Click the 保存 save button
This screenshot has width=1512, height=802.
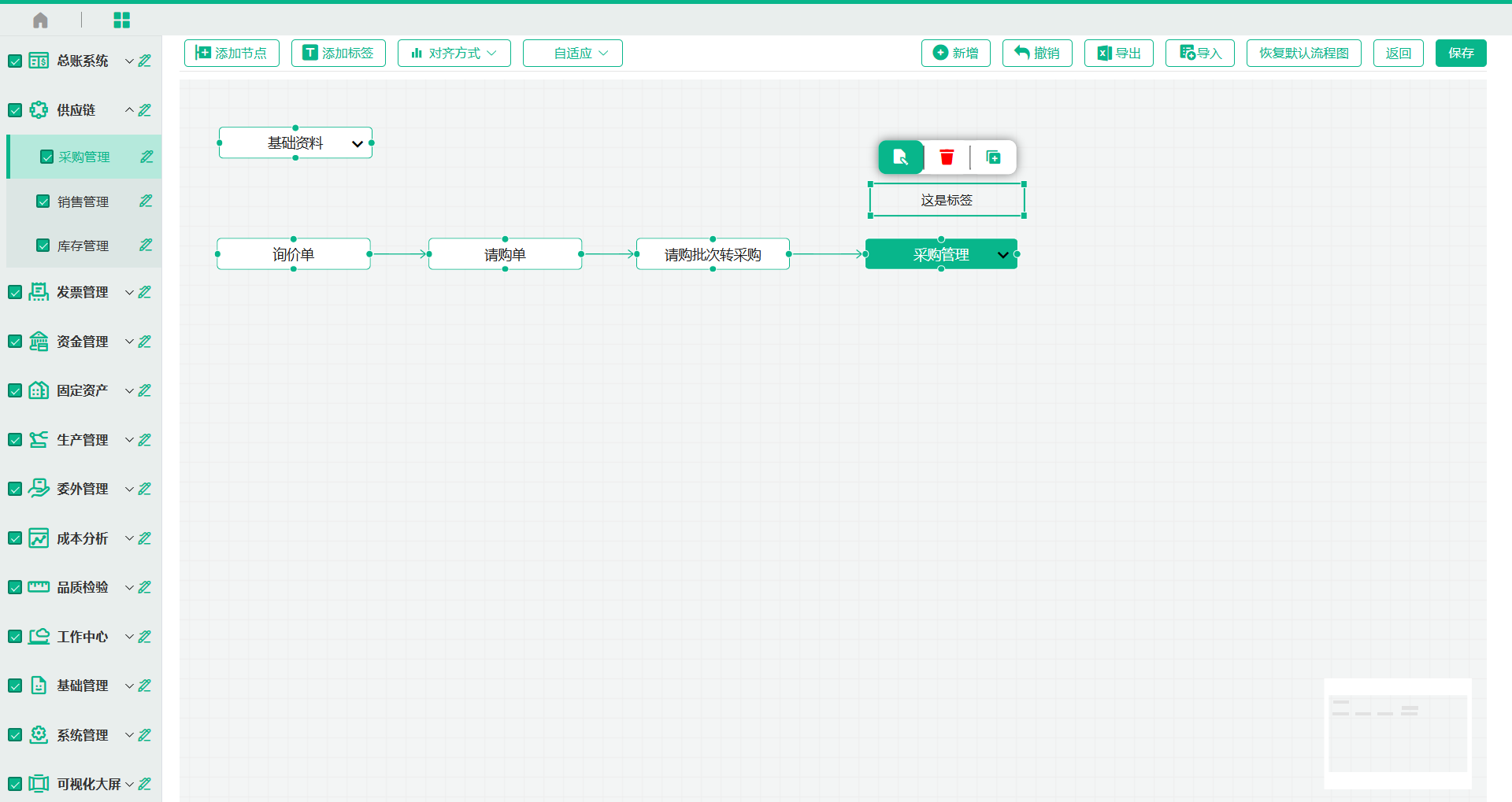1461,53
